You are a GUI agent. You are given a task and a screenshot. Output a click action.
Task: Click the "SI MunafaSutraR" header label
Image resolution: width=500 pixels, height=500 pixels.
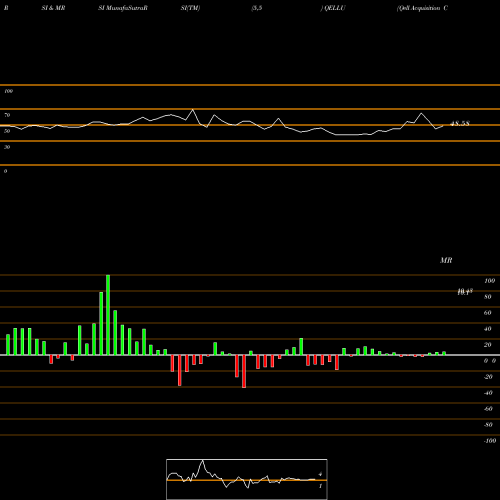(123, 8)
